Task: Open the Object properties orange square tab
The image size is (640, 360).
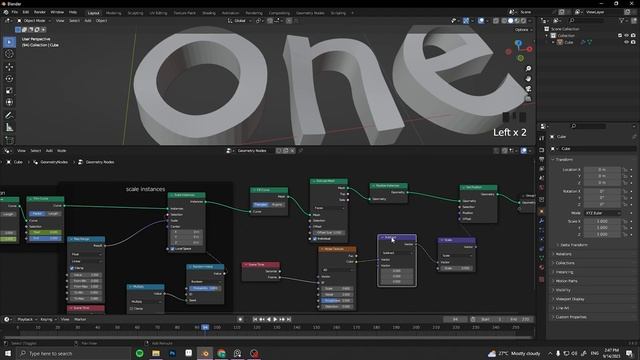Action: click(542, 211)
